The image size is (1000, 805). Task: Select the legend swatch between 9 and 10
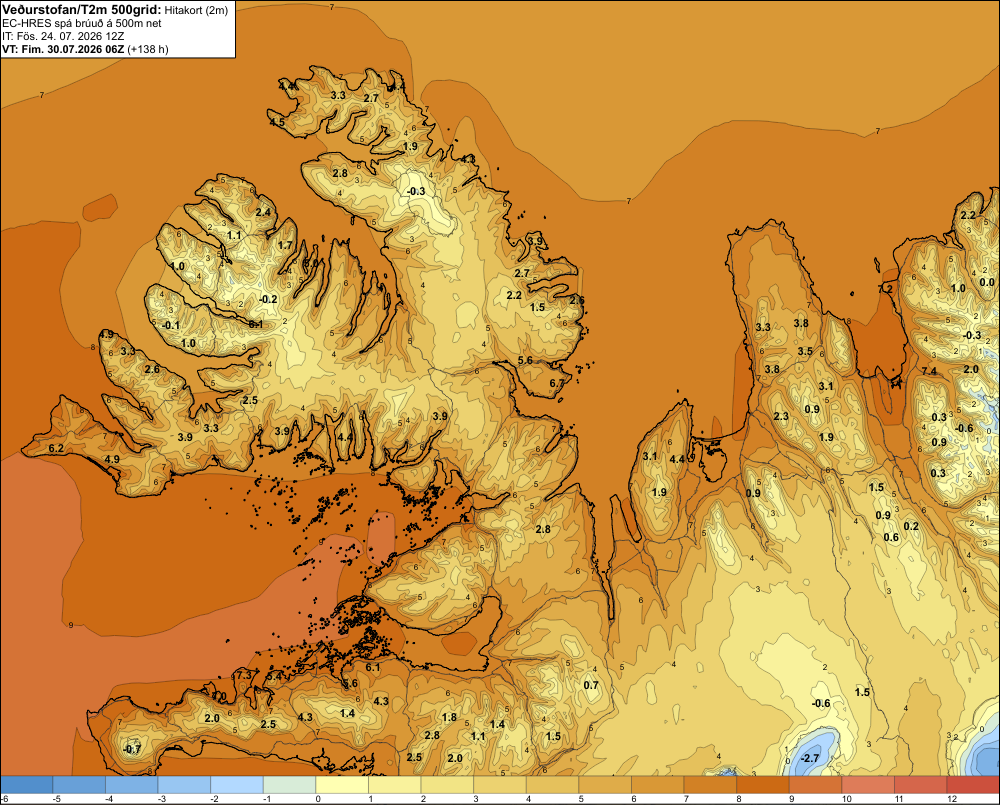[x=816, y=785]
